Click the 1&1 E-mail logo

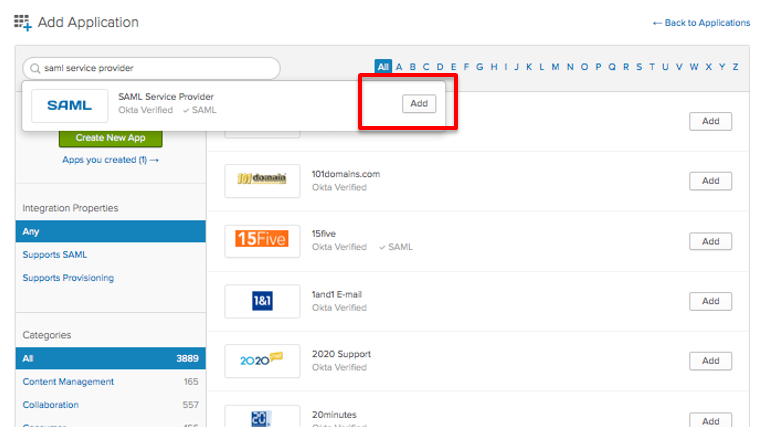(x=262, y=300)
